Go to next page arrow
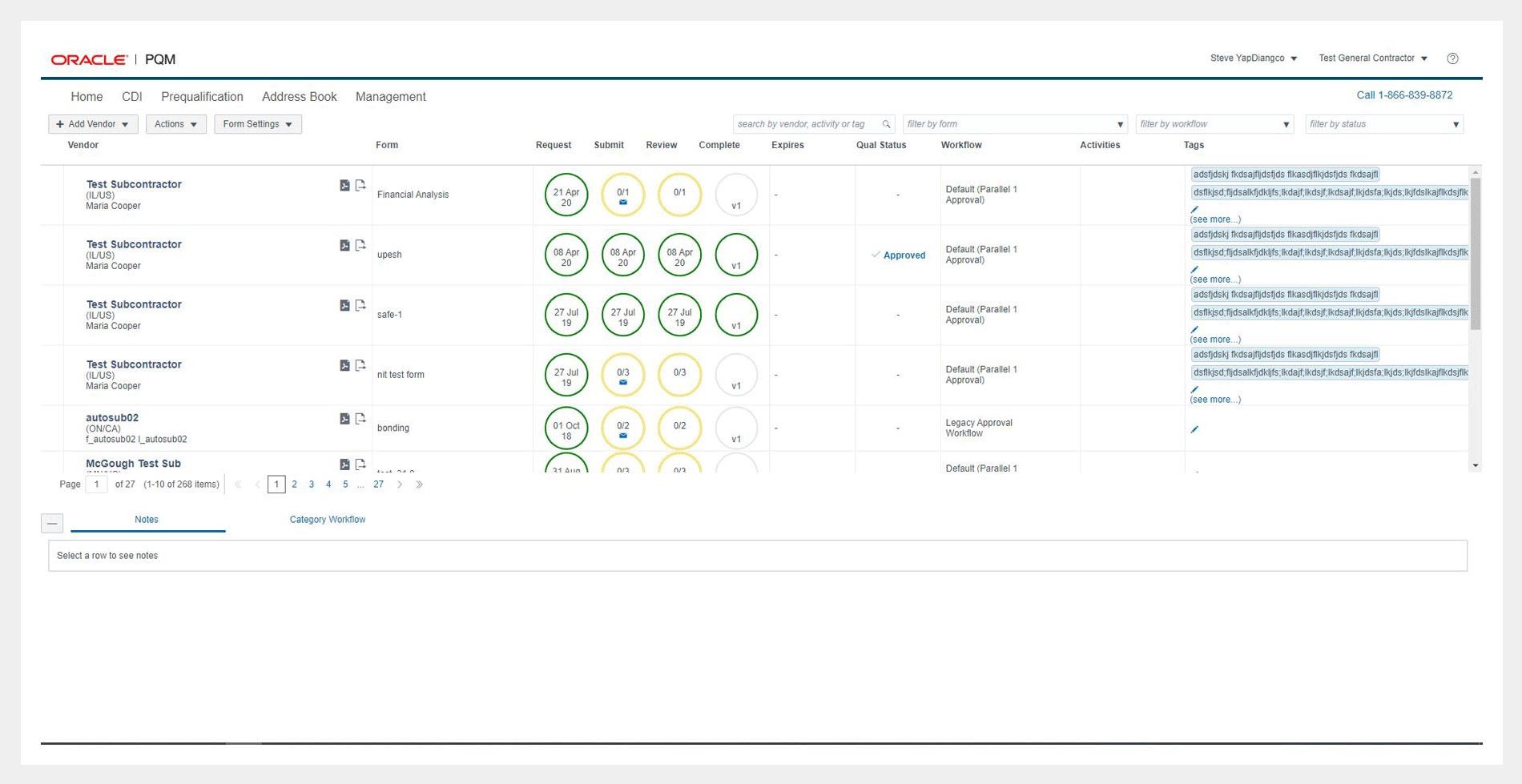The height and width of the screenshot is (784, 1522). (400, 484)
